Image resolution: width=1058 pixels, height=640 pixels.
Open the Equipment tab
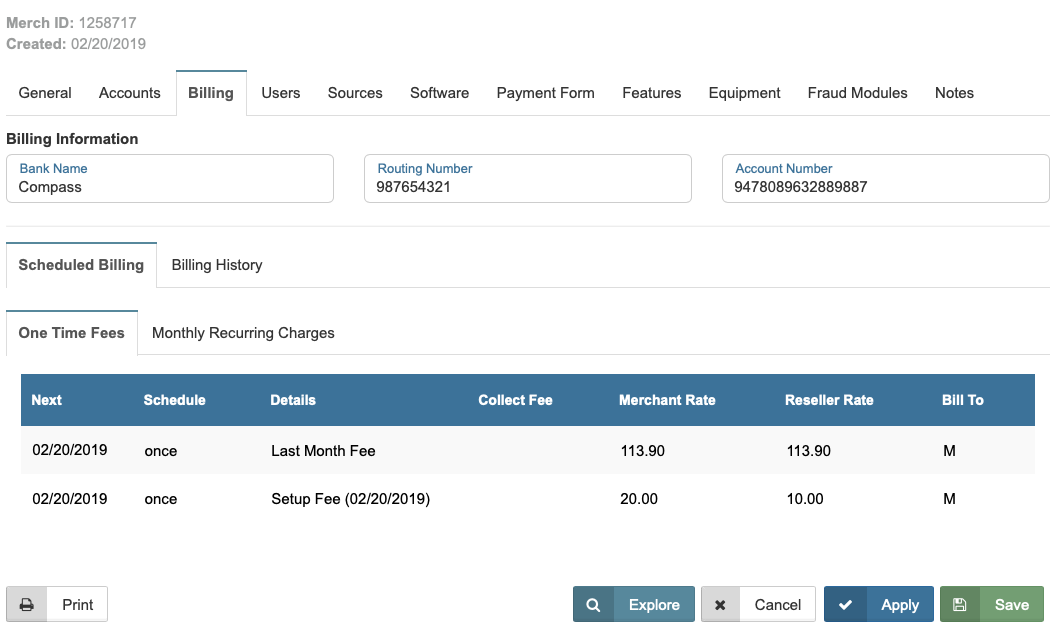[x=744, y=93]
